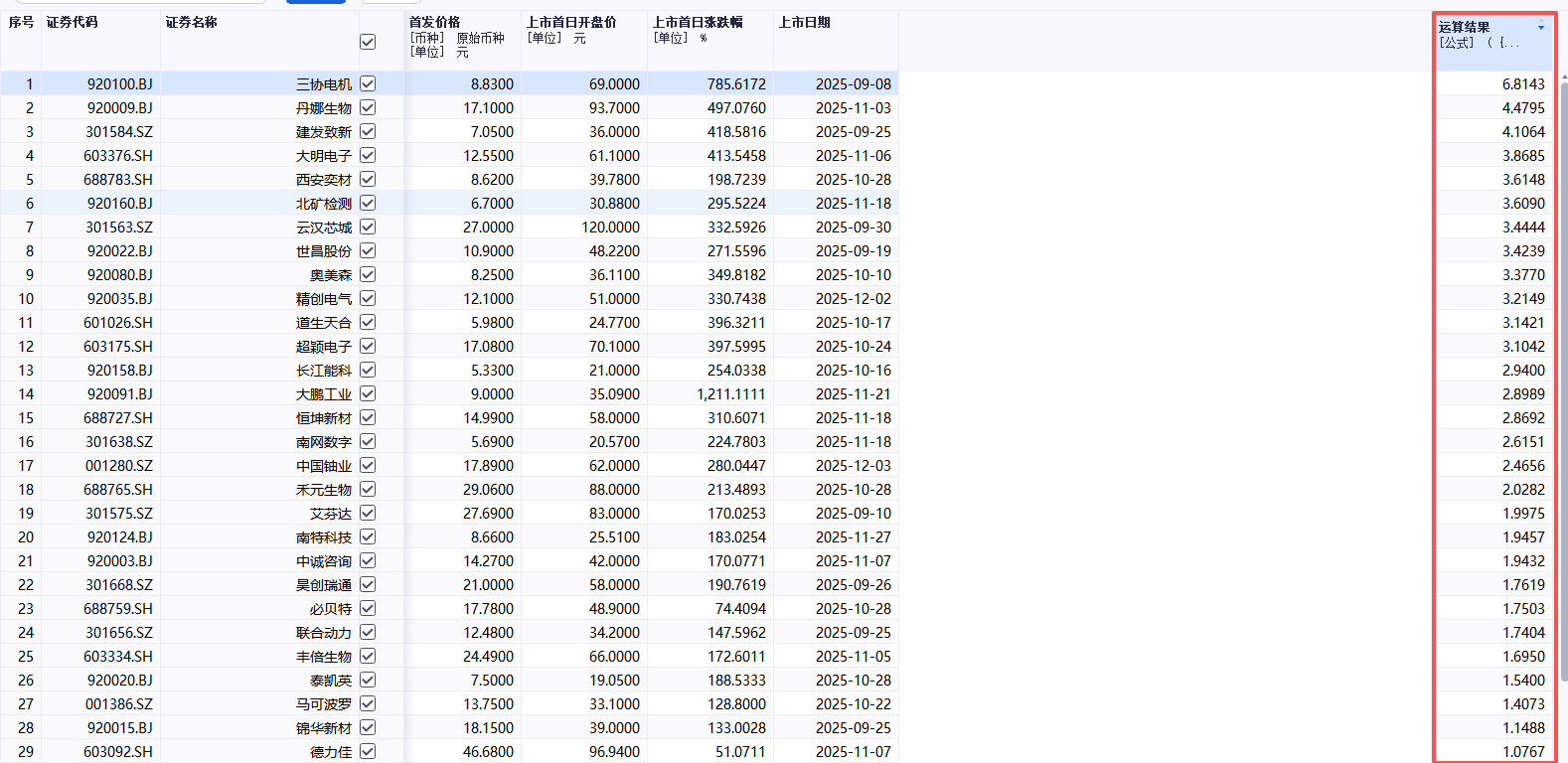Click the listing date 2025-12-03
This screenshot has height=763, width=1568.
[853, 466]
